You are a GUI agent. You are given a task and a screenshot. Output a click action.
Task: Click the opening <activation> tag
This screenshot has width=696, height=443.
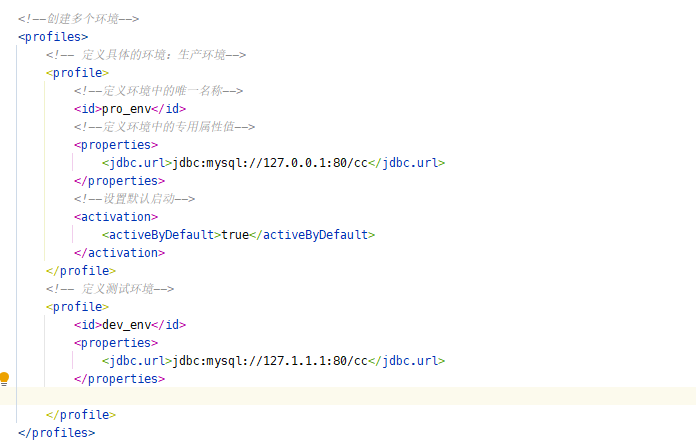point(116,217)
